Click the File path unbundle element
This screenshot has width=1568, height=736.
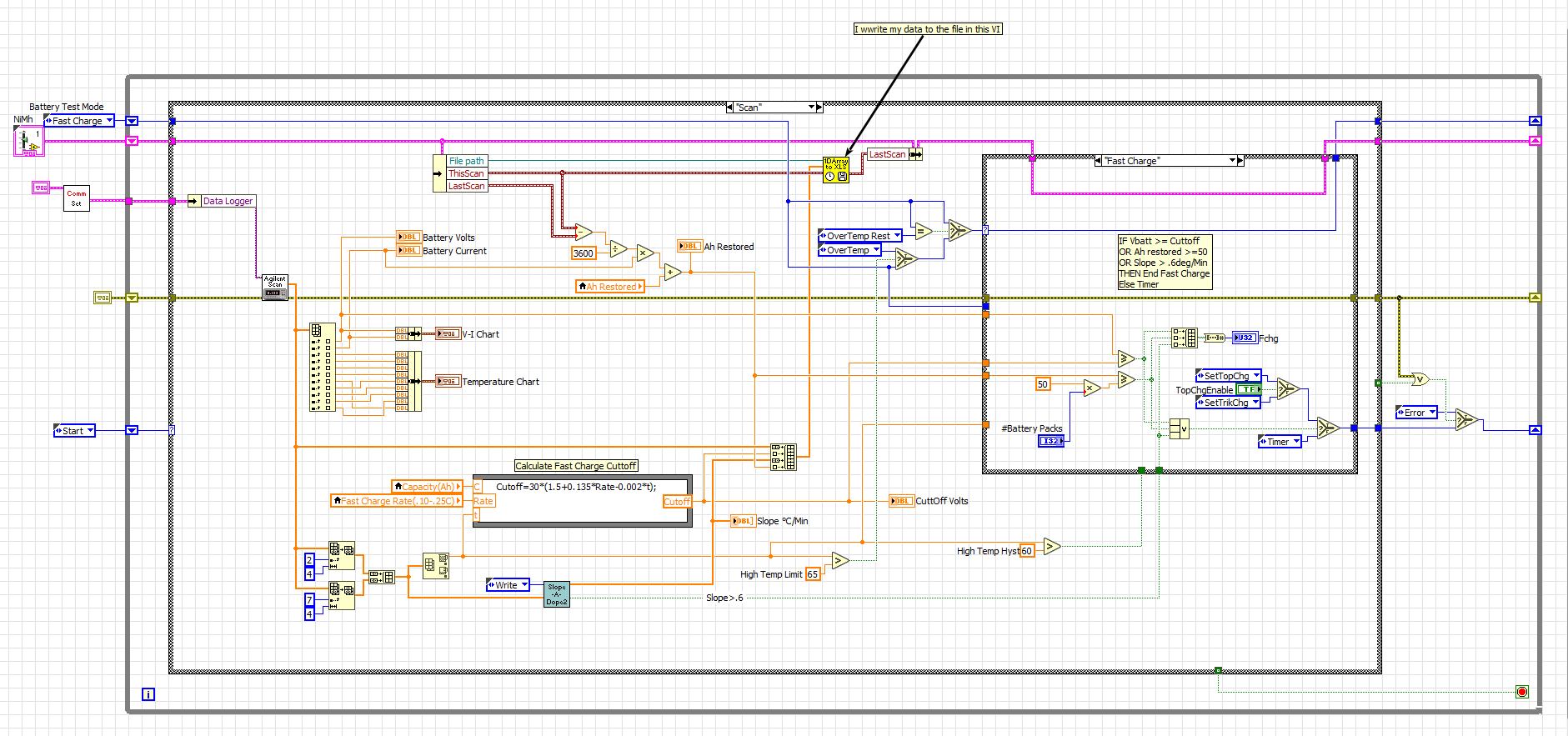tap(466, 161)
